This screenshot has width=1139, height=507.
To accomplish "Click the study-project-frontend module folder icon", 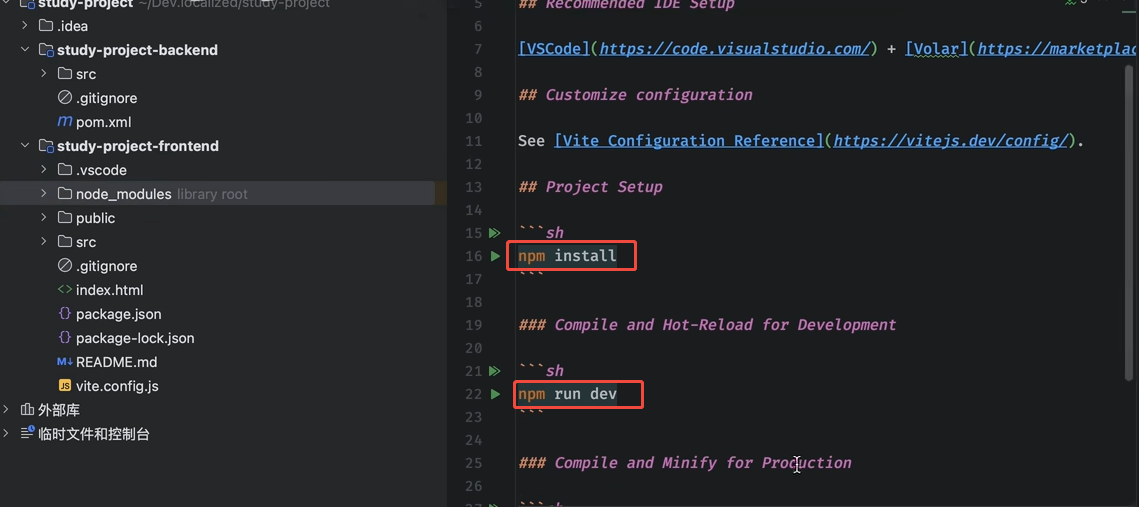I will click(x=46, y=146).
